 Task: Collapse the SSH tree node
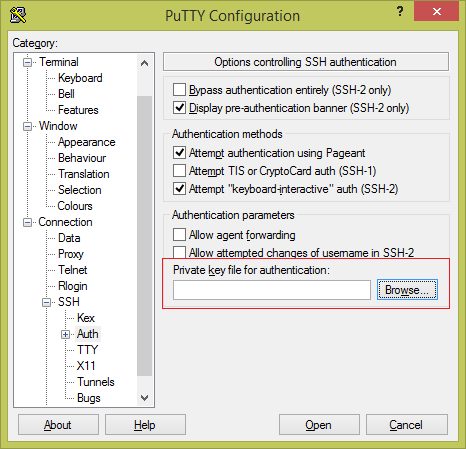point(47,302)
